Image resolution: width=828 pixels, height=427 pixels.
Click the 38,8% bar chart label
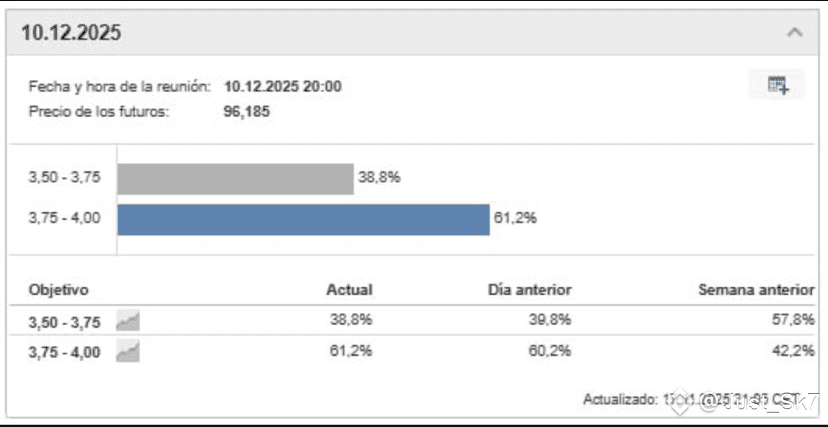tap(379, 178)
